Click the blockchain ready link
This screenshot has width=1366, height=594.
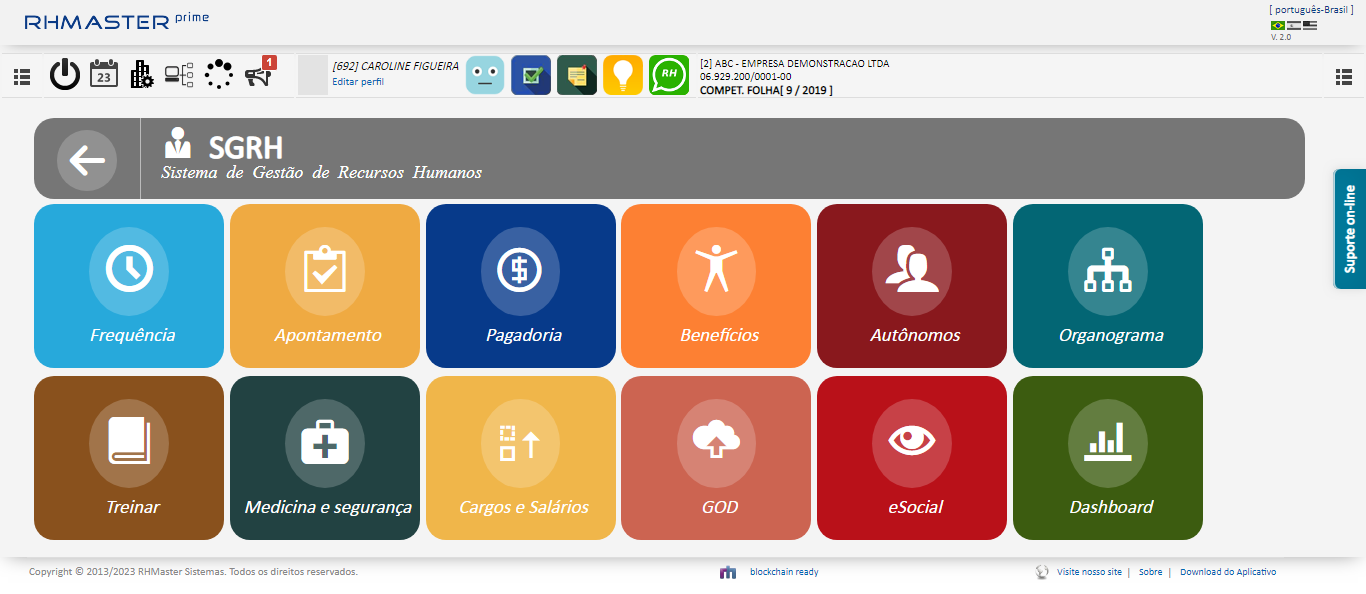click(x=784, y=572)
